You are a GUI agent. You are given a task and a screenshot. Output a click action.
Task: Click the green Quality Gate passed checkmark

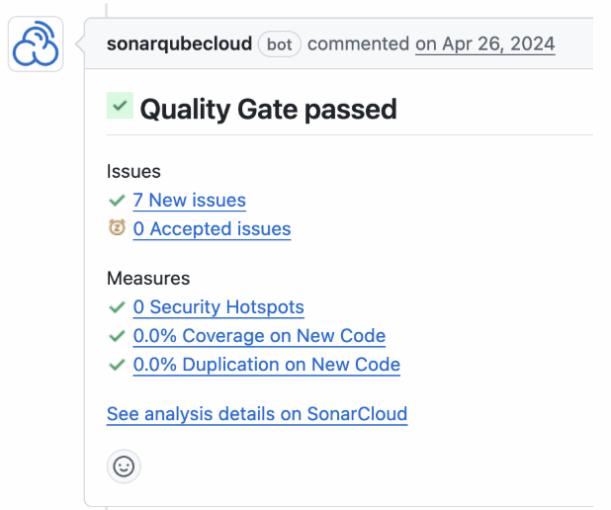[119, 106]
